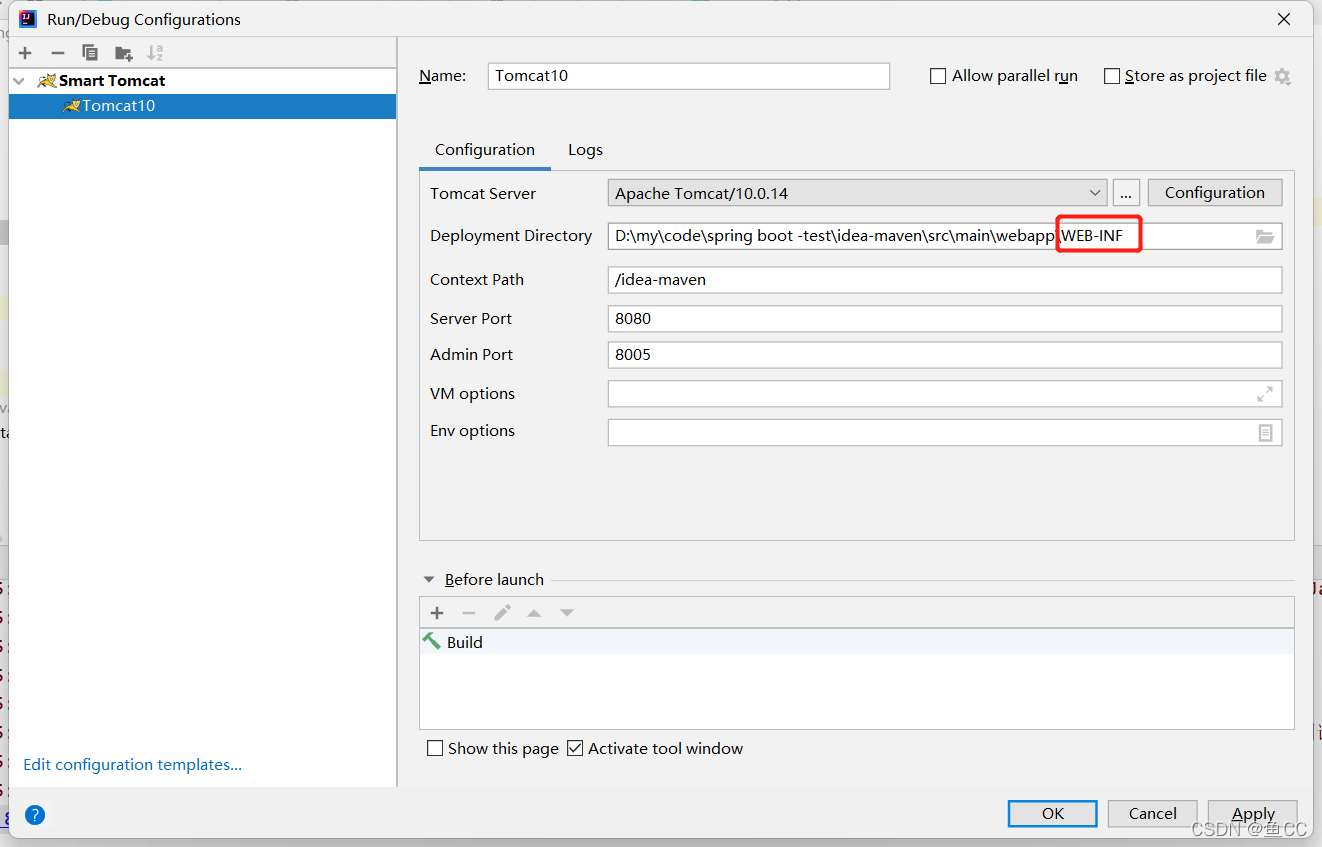Move configuration into new folder icon
The width and height of the screenshot is (1322, 847).
pyautogui.click(x=123, y=53)
